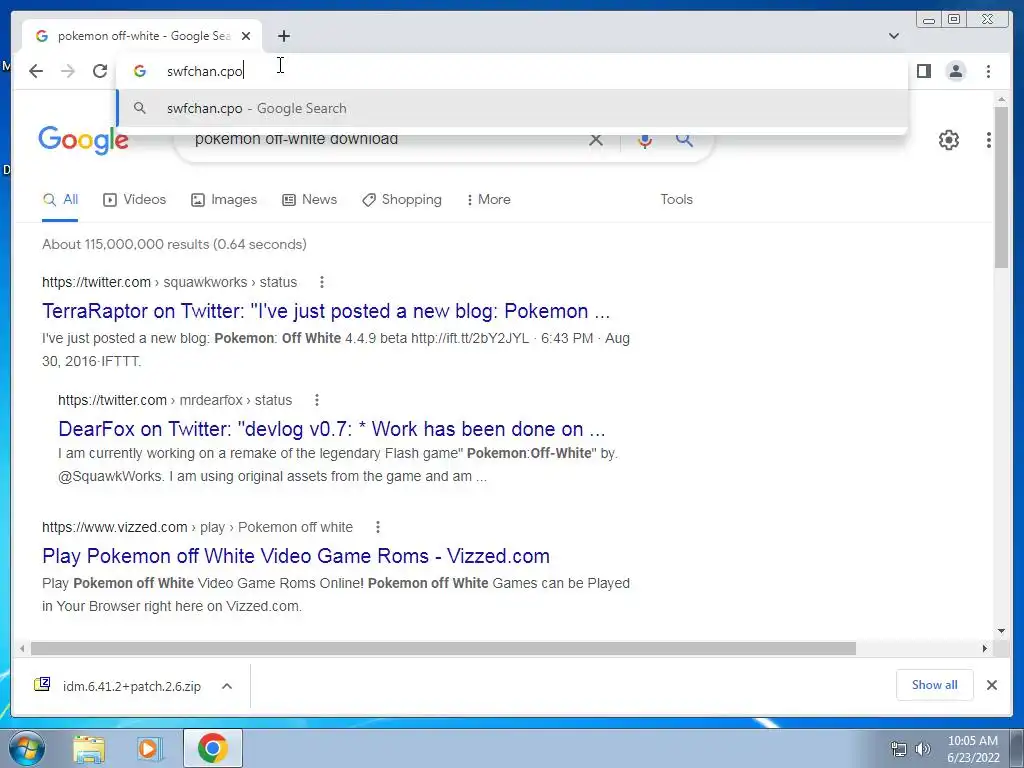This screenshot has width=1024, height=768.
Task: Open the tab search chevron
Action: (x=893, y=36)
